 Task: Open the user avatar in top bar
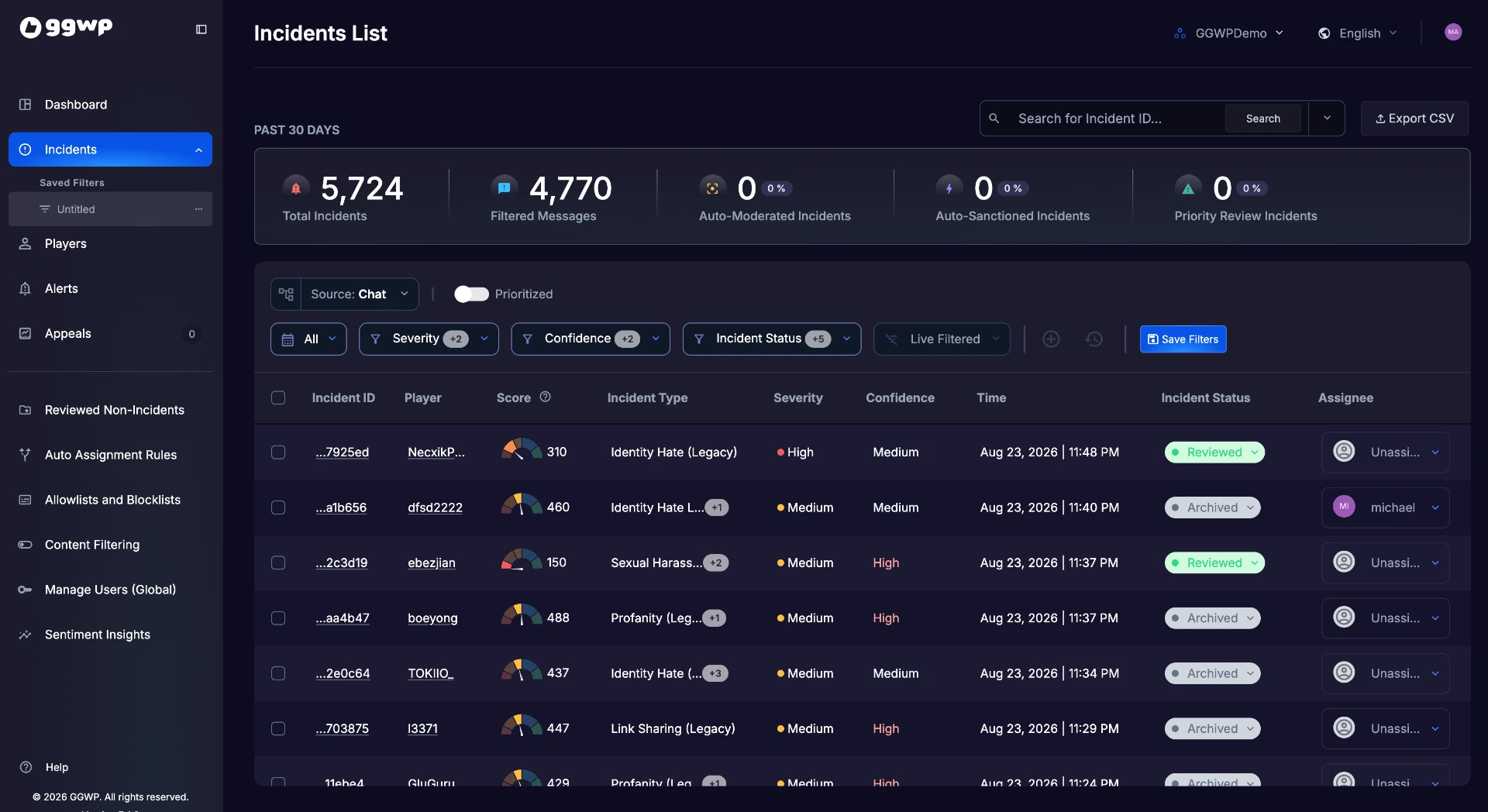tap(1453, 33)
